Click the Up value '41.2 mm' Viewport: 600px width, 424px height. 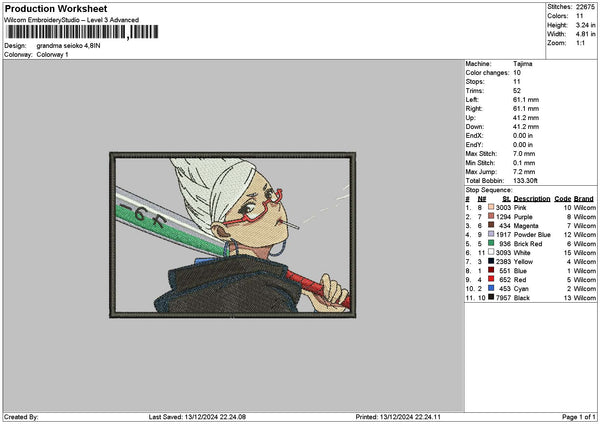[x=526, y=117]
